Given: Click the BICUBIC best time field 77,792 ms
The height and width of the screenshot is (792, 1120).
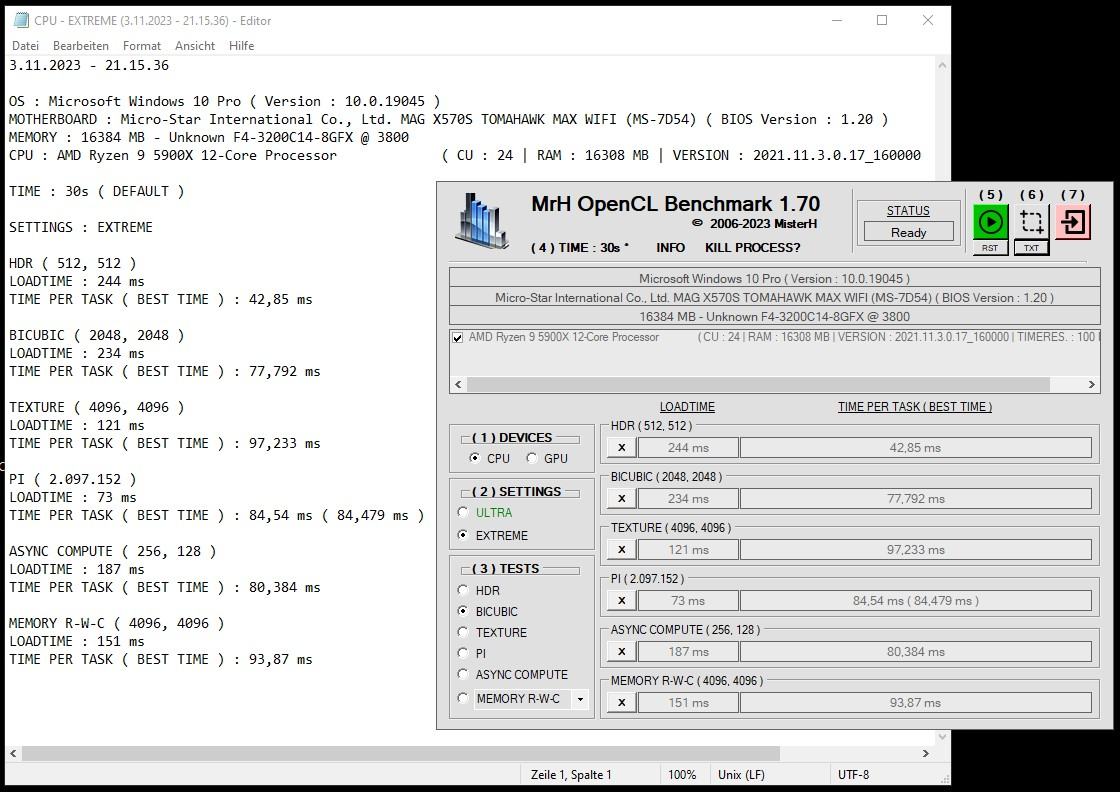Looking at the screenshot, I should pos(916,498).
